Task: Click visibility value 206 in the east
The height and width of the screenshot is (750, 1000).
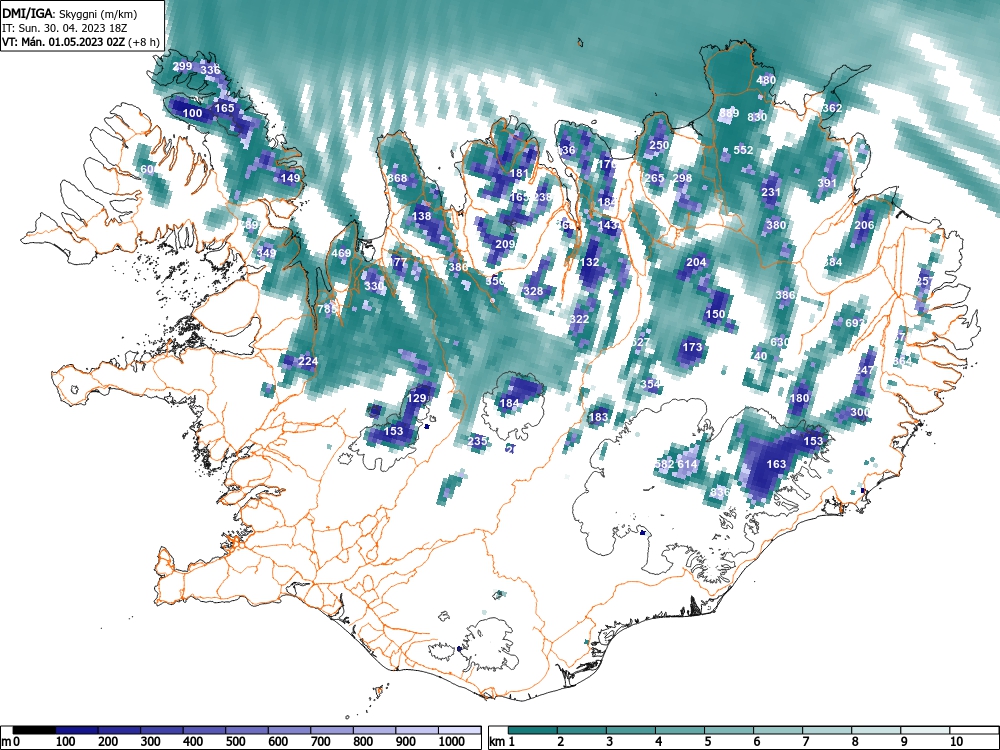Action: click(x=864, y=225)
